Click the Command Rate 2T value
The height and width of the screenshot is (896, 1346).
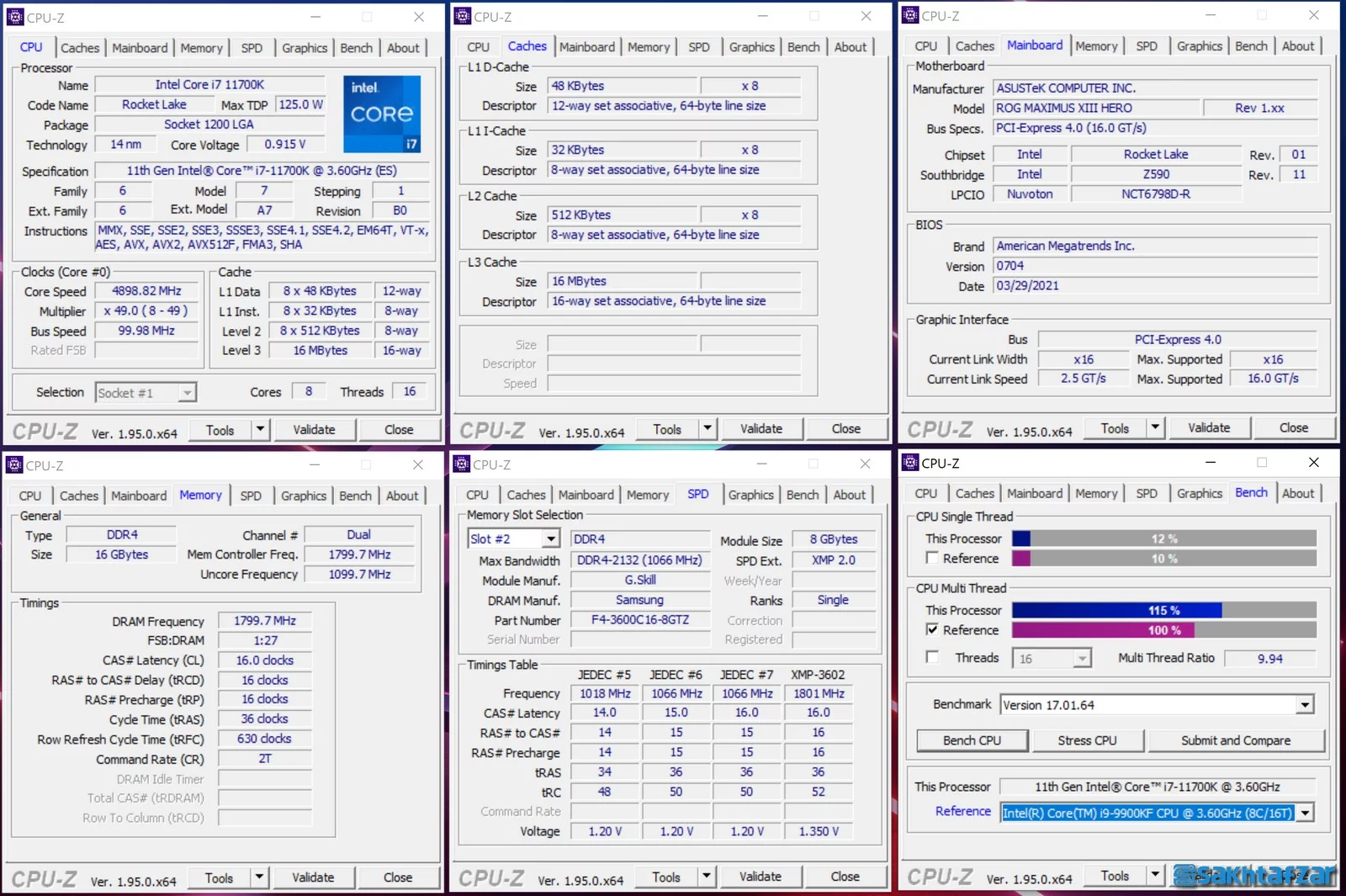click(265, 759)
